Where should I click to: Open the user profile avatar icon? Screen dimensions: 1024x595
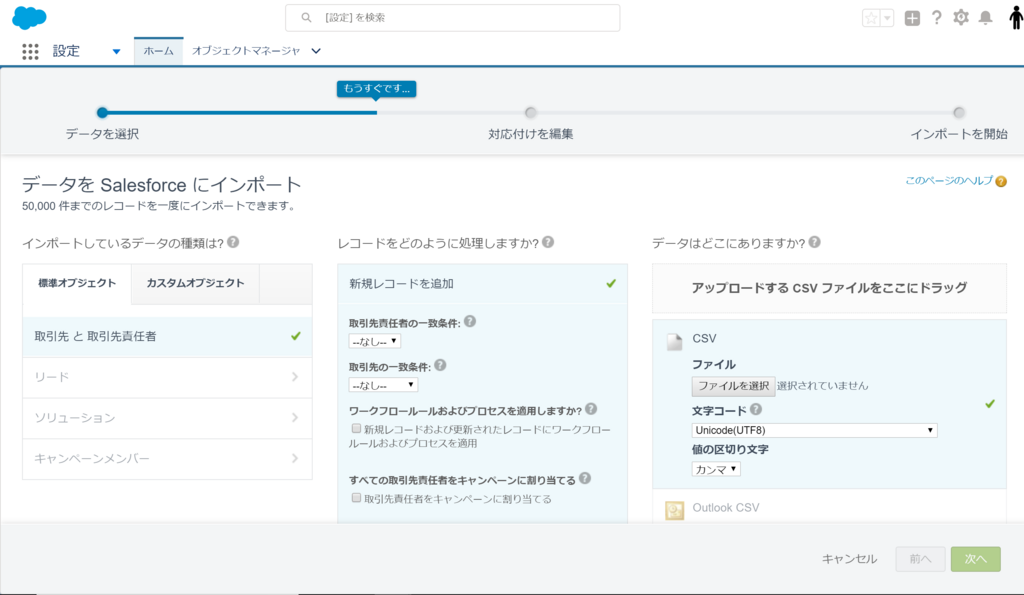pos(1016,18)
